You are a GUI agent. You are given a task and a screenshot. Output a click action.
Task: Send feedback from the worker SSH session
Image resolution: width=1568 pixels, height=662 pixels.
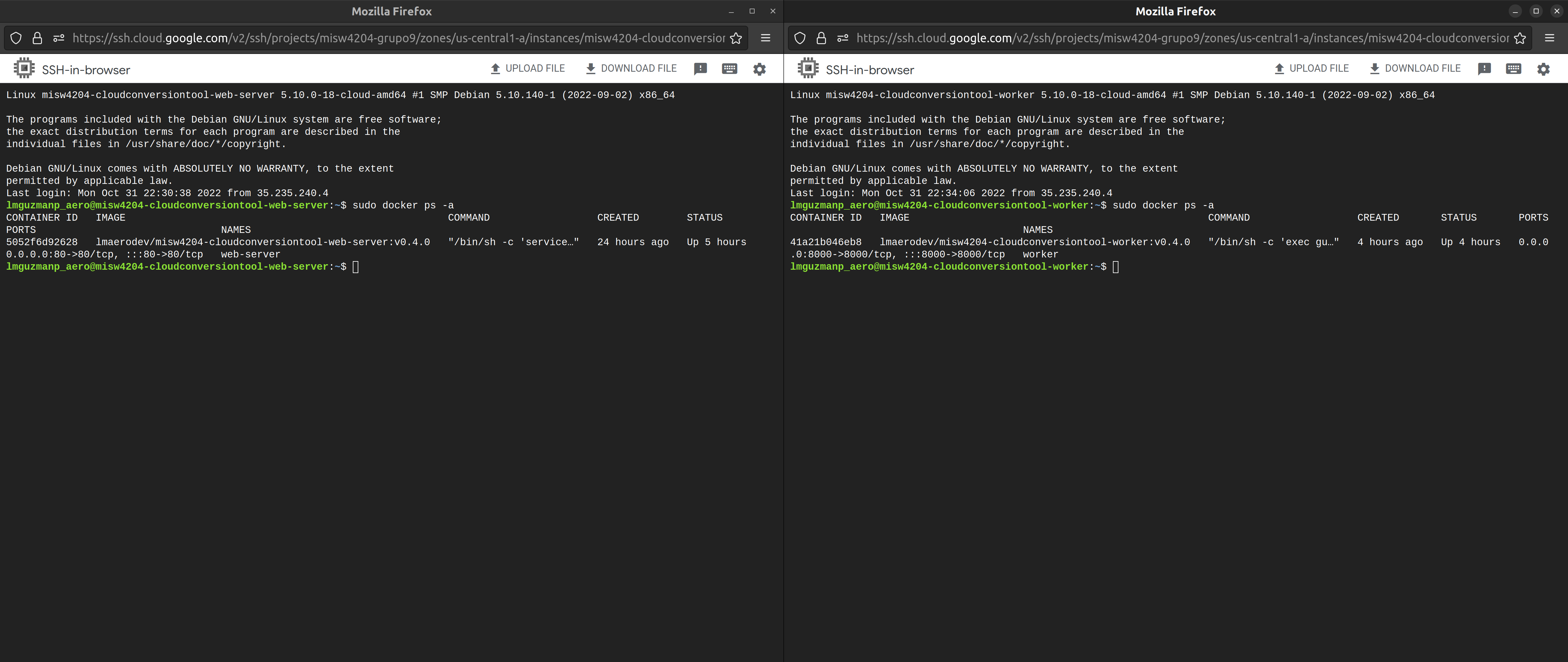tap(1485, 69)
